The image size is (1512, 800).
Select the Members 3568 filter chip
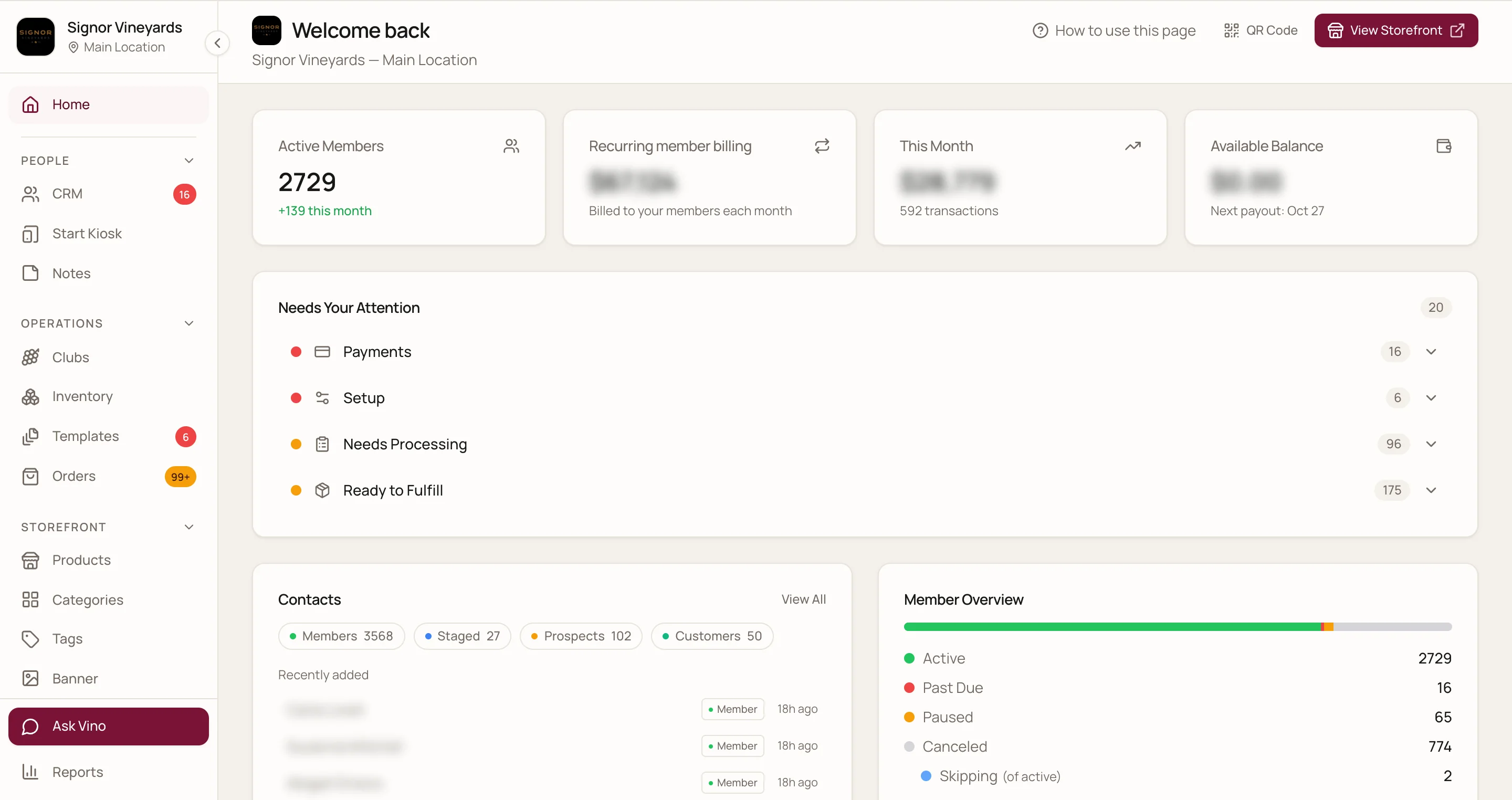pyautogui.click(x=342, y=636)
